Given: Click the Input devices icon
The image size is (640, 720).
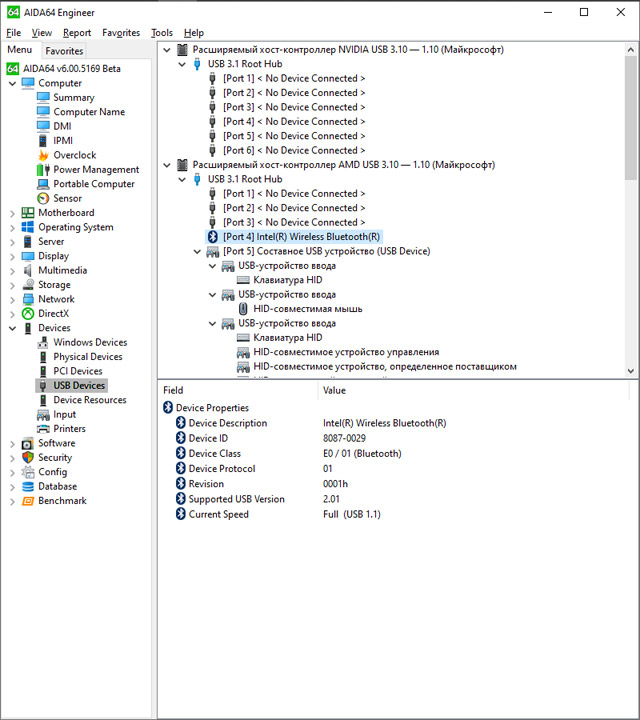Looking at the screenshot, I should 43,415.
